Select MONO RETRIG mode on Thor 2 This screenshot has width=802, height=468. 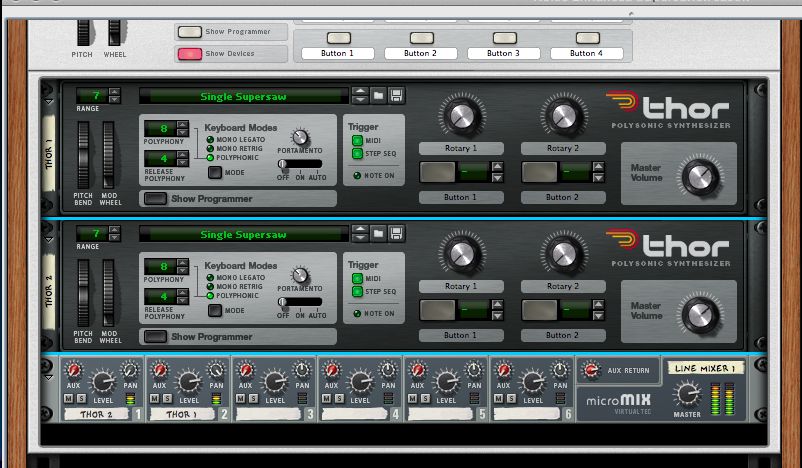(210, 287)
